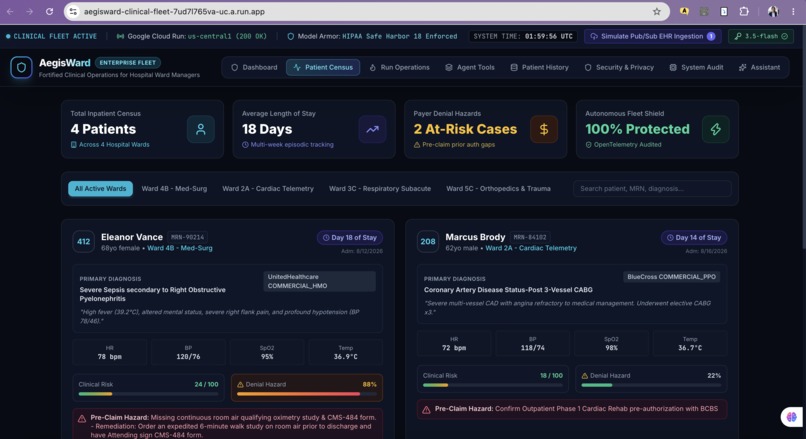Click the dollar icon on Payer Denial Hazards card

(544, 129)
